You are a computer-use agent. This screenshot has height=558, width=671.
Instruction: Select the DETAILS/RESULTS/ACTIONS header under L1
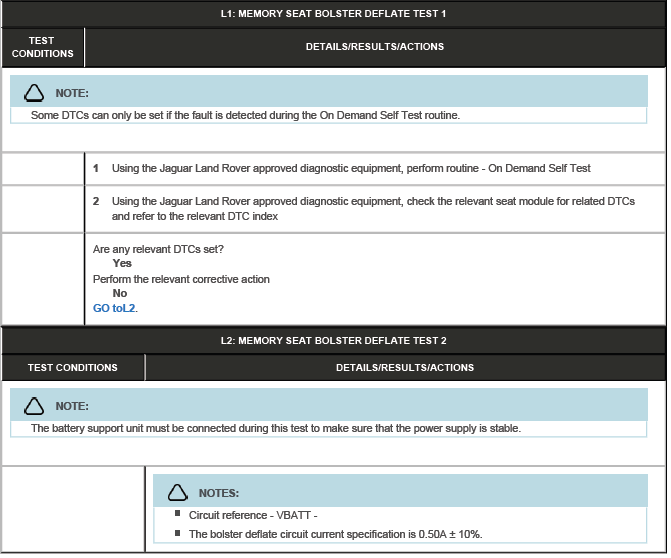(x=374, y=47)
